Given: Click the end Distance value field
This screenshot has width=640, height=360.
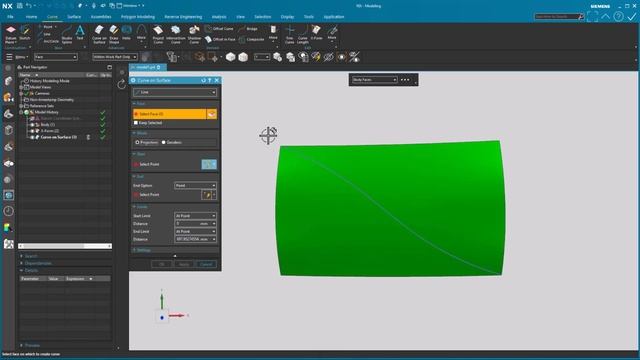Looking at the screenshot, I should pyautogui.click(x=196, y=239).
